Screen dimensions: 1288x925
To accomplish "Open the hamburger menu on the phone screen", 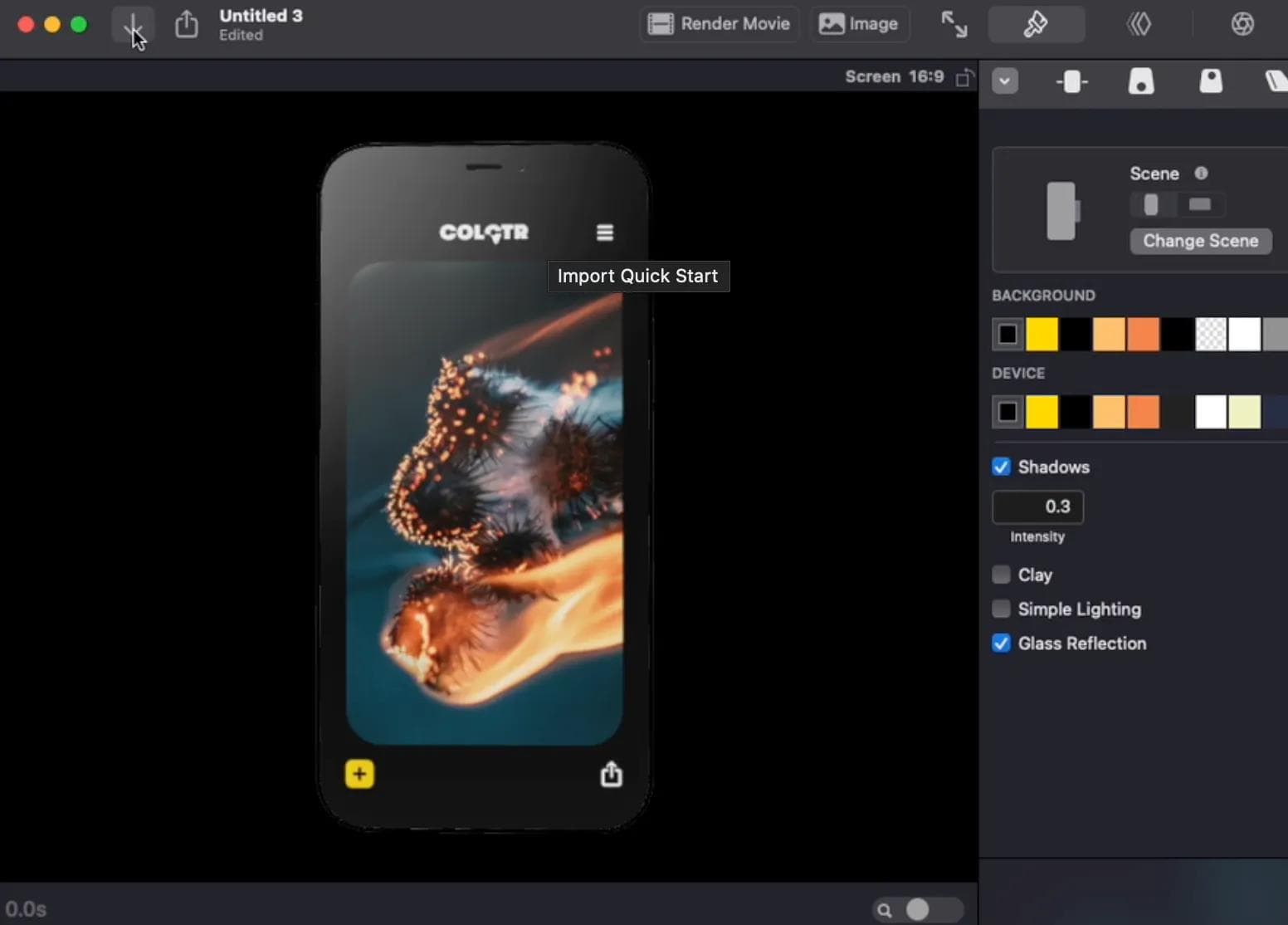I will (605, 232).
